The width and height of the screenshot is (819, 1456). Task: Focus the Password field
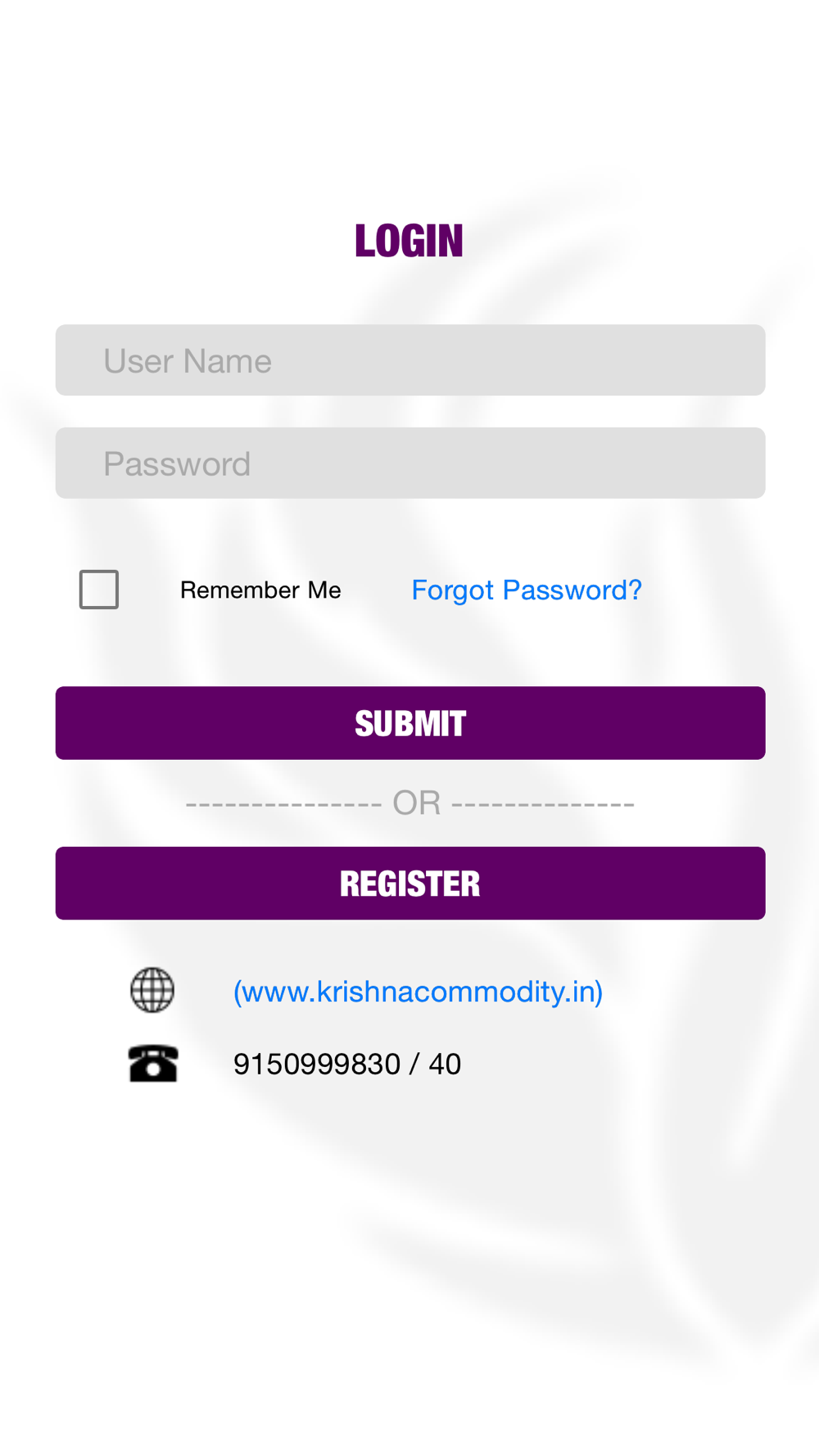tap(410, 463)
